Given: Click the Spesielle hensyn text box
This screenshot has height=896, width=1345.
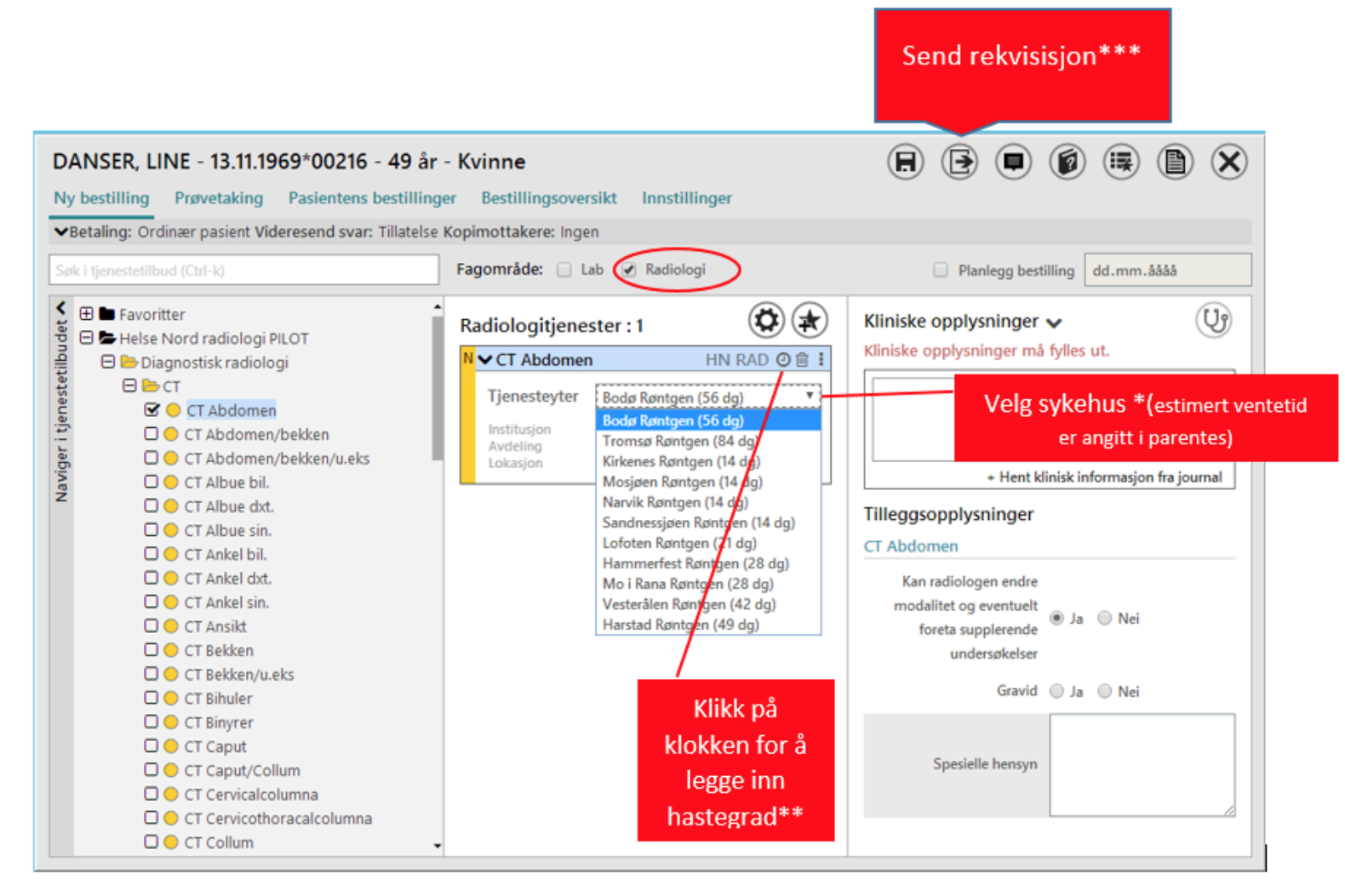Looking at the screenshot, I should [x=1142, y=765].
